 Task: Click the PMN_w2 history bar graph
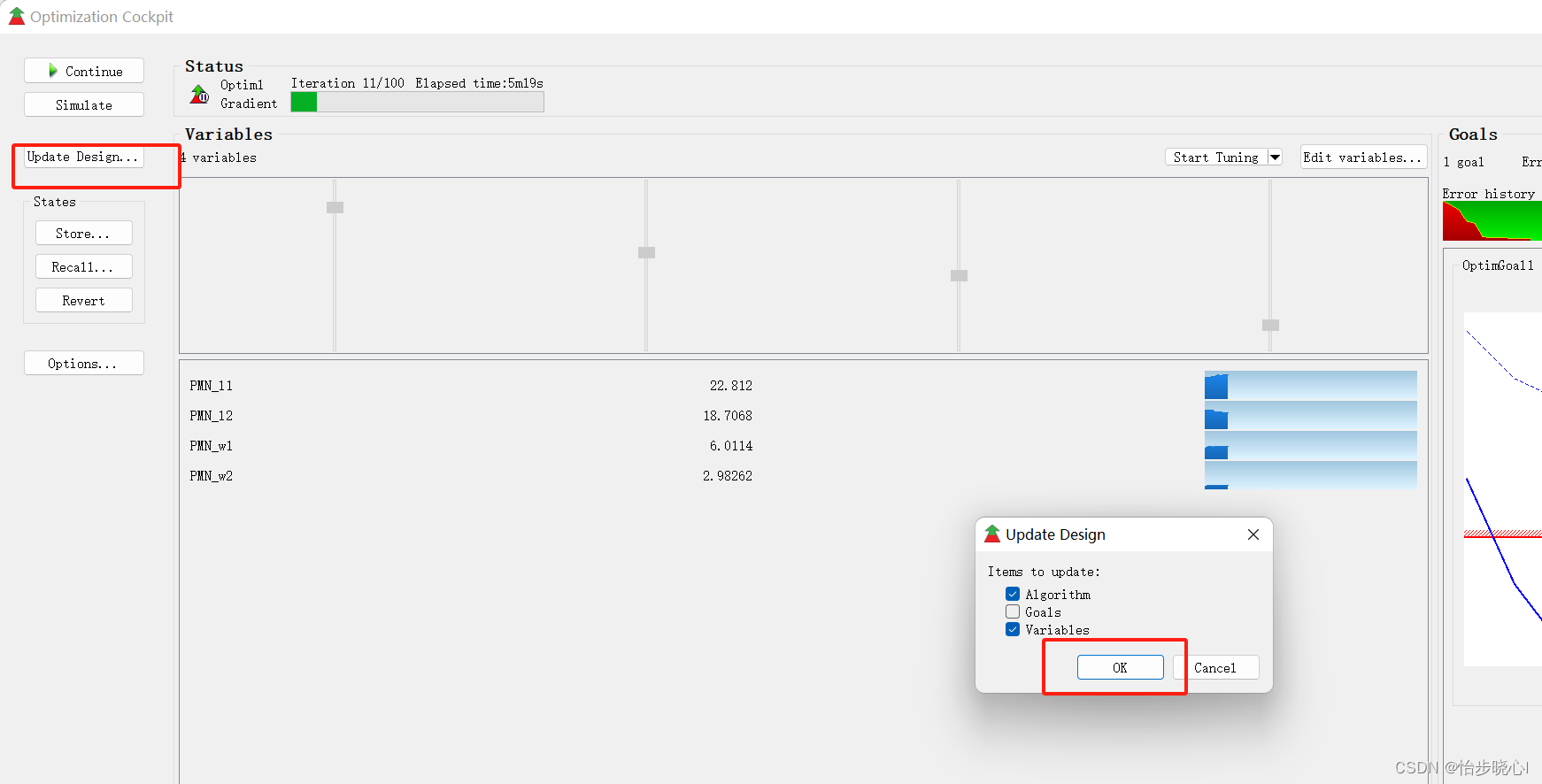[1310, 476]
